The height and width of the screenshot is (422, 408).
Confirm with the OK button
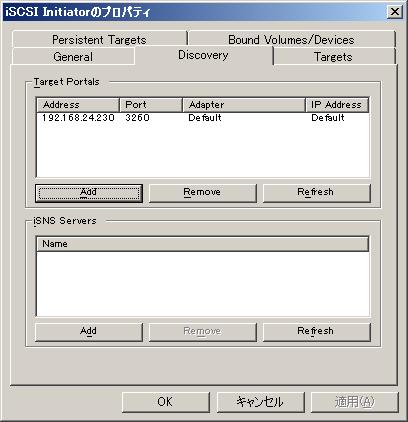166,402
